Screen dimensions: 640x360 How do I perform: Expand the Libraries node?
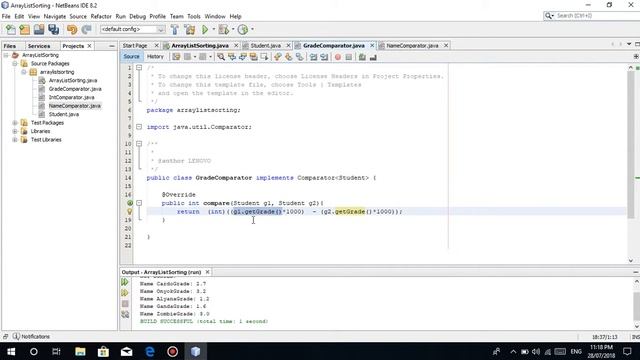tap(15, 131)
